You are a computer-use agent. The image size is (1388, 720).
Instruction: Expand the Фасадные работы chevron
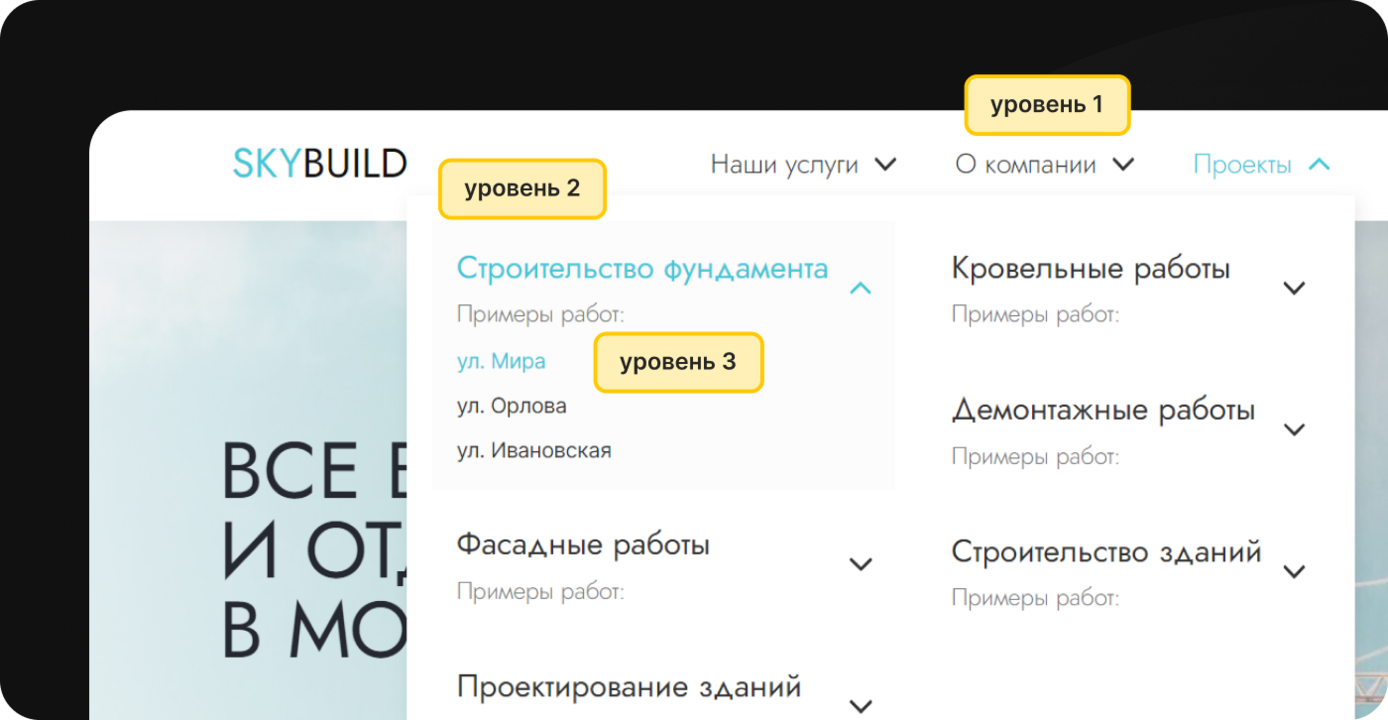(x=860, y=564)
